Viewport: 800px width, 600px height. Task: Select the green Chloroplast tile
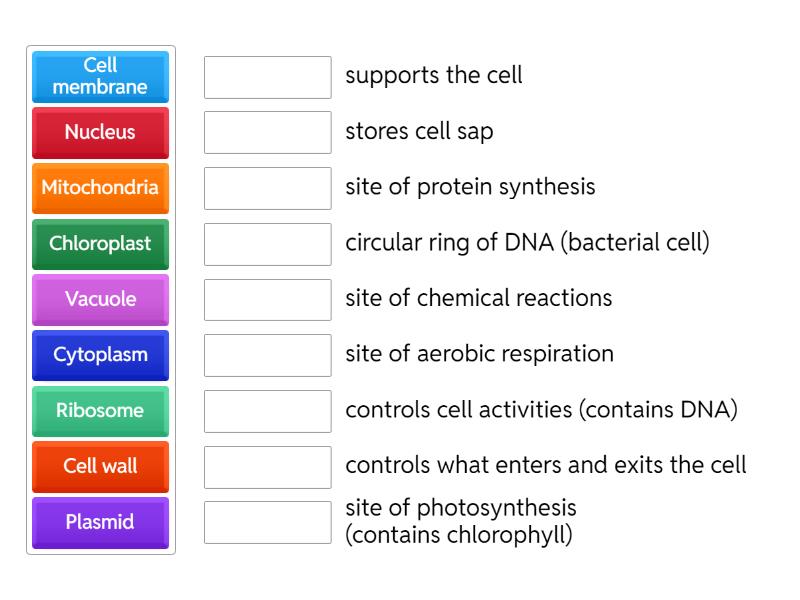(100, 243)
